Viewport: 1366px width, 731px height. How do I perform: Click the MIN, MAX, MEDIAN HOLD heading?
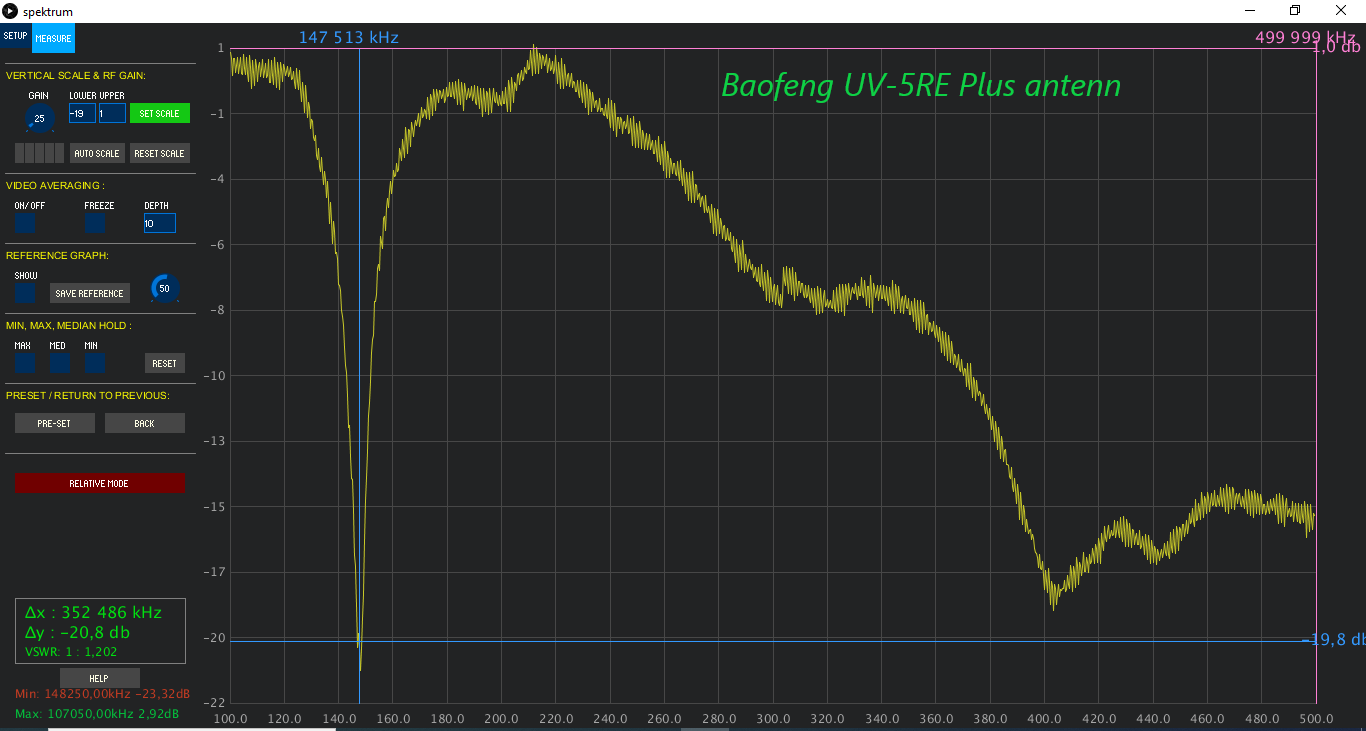[x=68, y=325]
